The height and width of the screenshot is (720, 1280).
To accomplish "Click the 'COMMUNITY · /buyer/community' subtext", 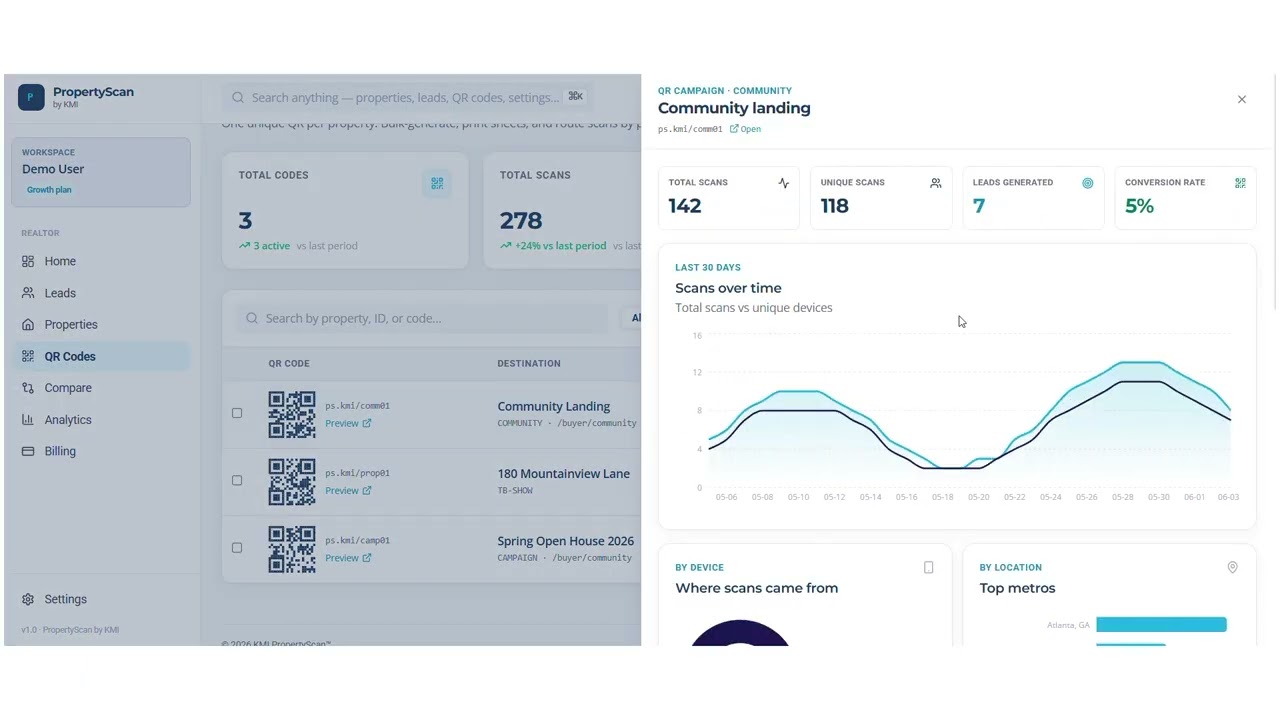I will click(567, 423).
